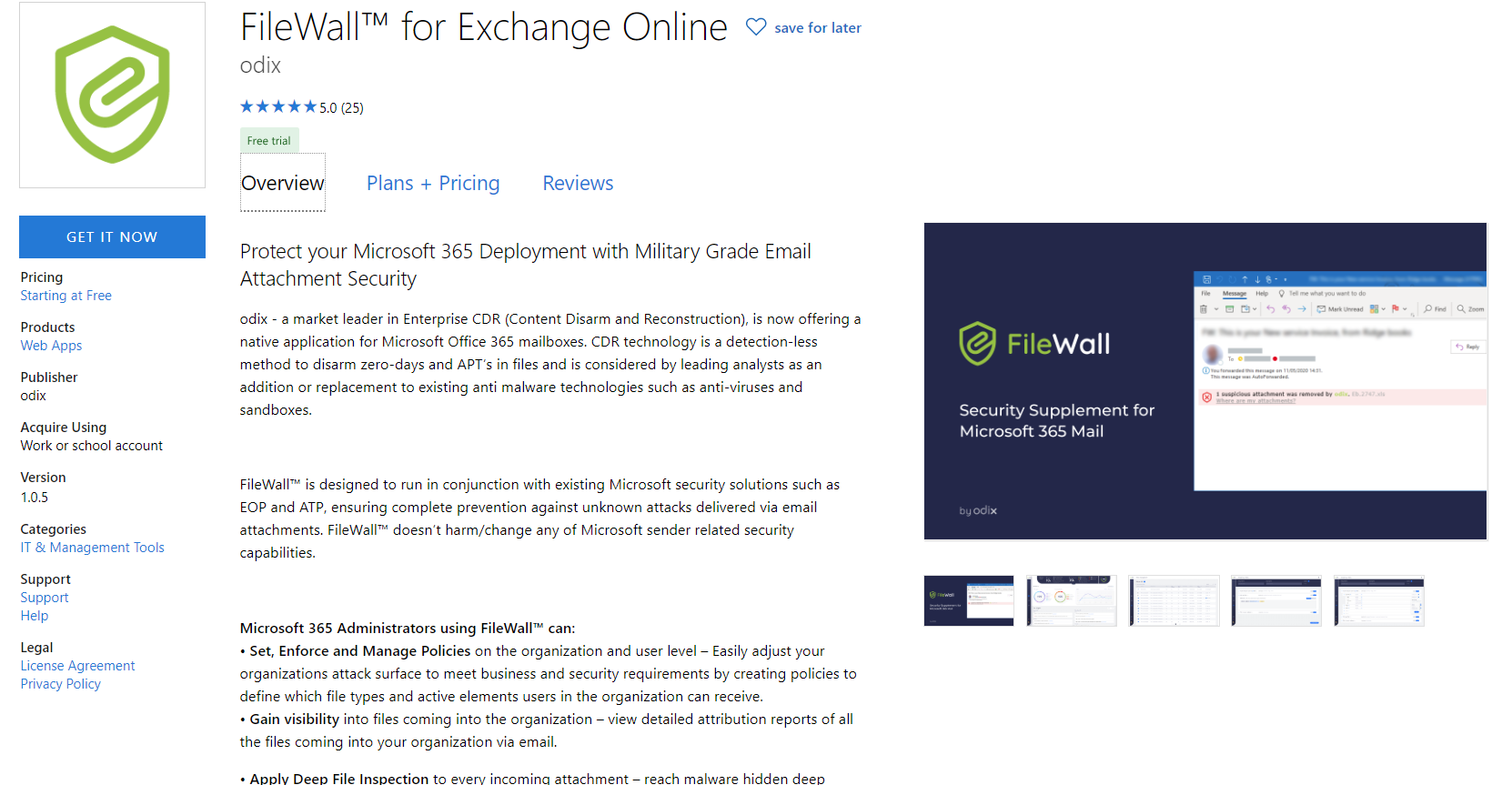The height and width of the screenshot is (785, 1512).
Task: Click the save for later link
Action: point(818,28)
